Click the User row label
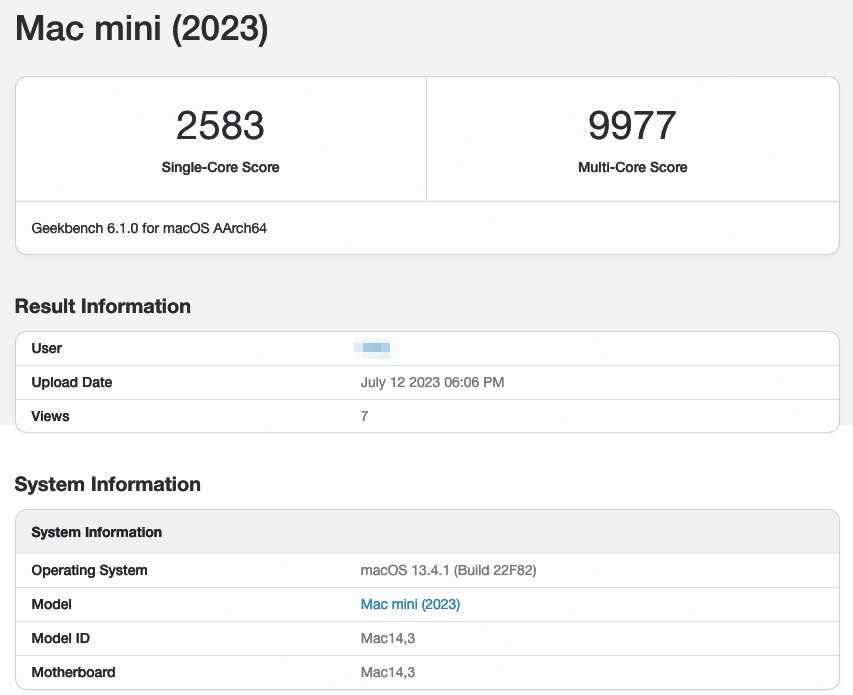This screenshot has height=695, width=853. pos(47,348)
